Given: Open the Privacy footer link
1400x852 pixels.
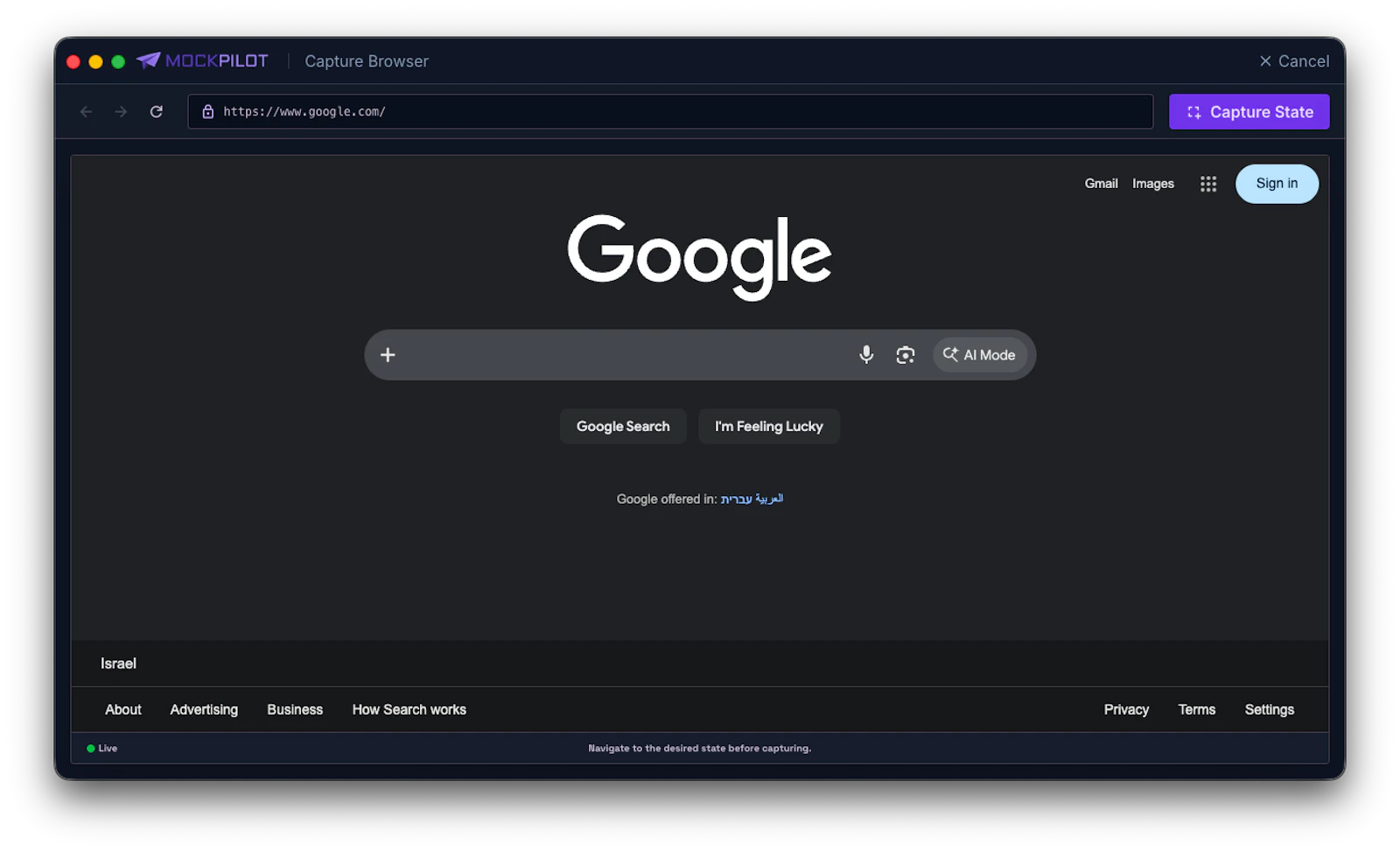Looking at the screenshot, I should [x=1126, y=709].
